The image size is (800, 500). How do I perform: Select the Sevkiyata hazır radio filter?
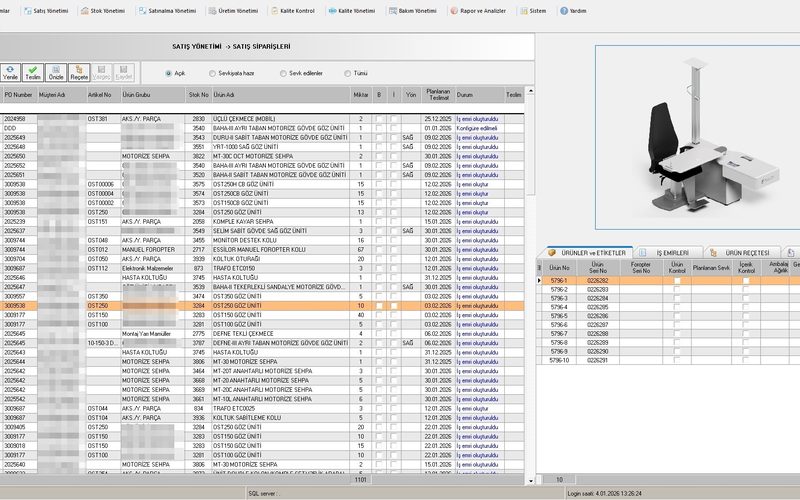(x=212, y=73)
